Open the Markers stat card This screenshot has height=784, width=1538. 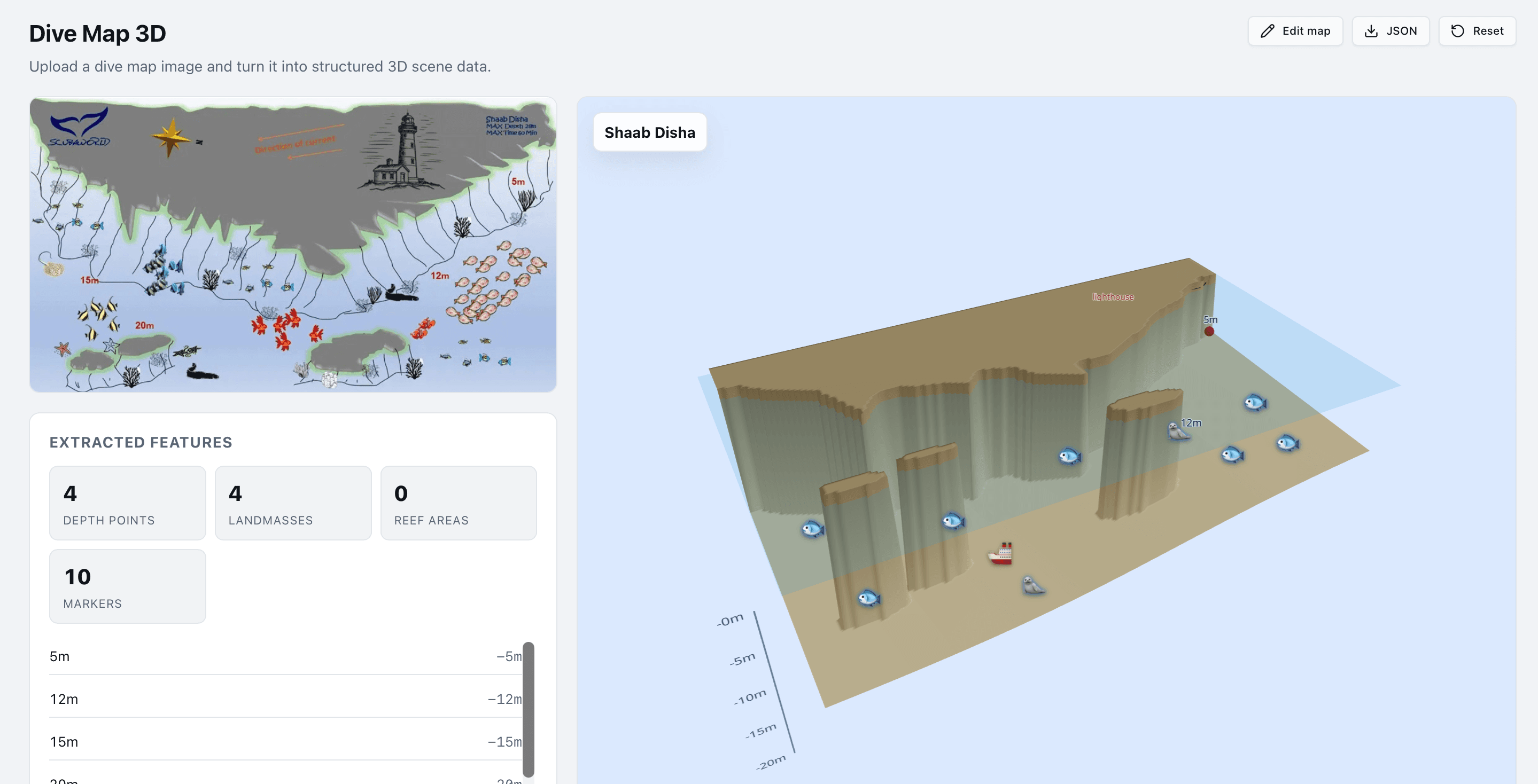coord(128,586)
